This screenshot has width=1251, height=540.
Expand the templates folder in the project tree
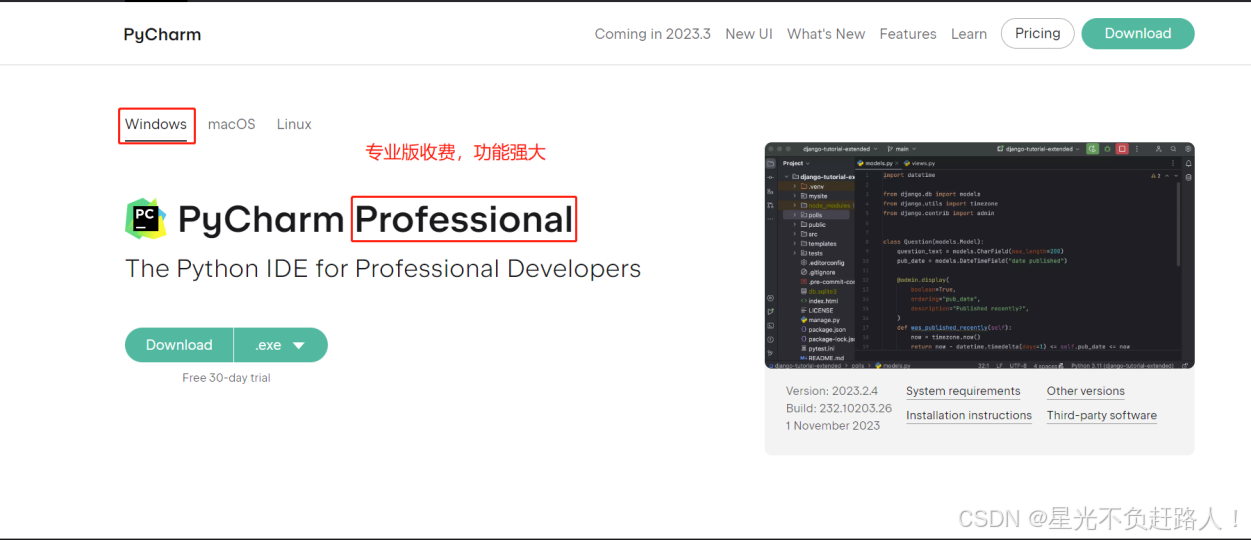click(x=794, y=243)
